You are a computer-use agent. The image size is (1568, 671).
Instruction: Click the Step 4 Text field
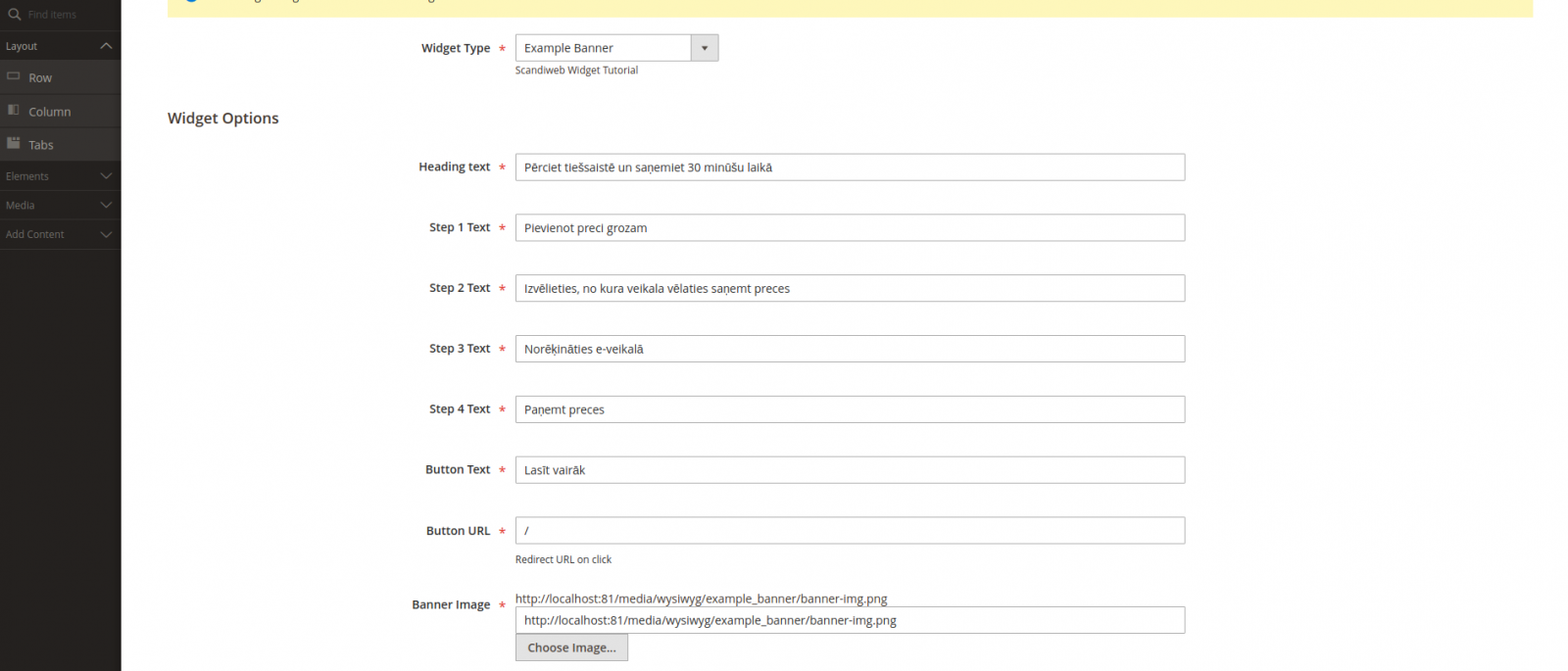pos(849,409)
